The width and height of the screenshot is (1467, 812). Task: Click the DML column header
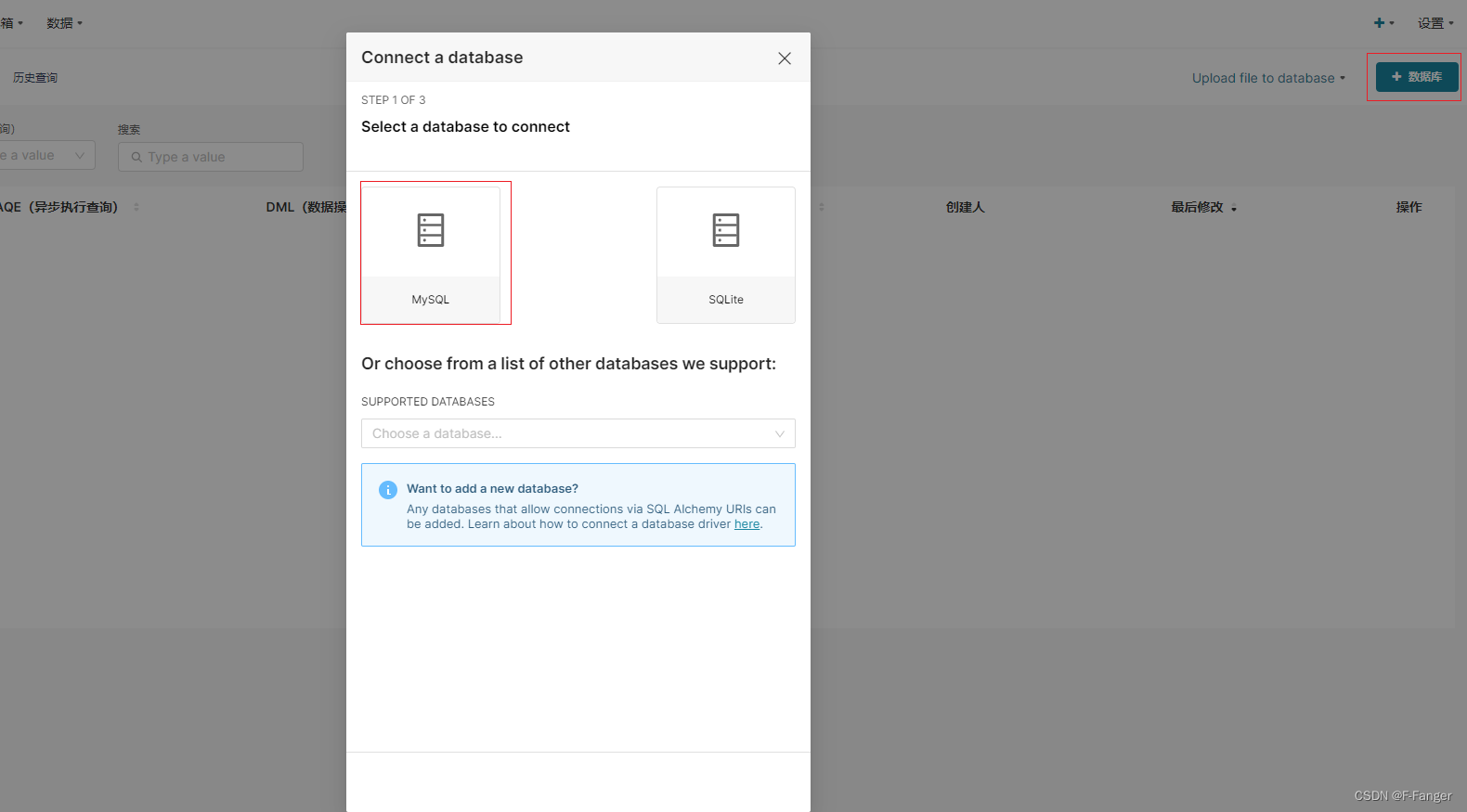click(x=306, y=207)
